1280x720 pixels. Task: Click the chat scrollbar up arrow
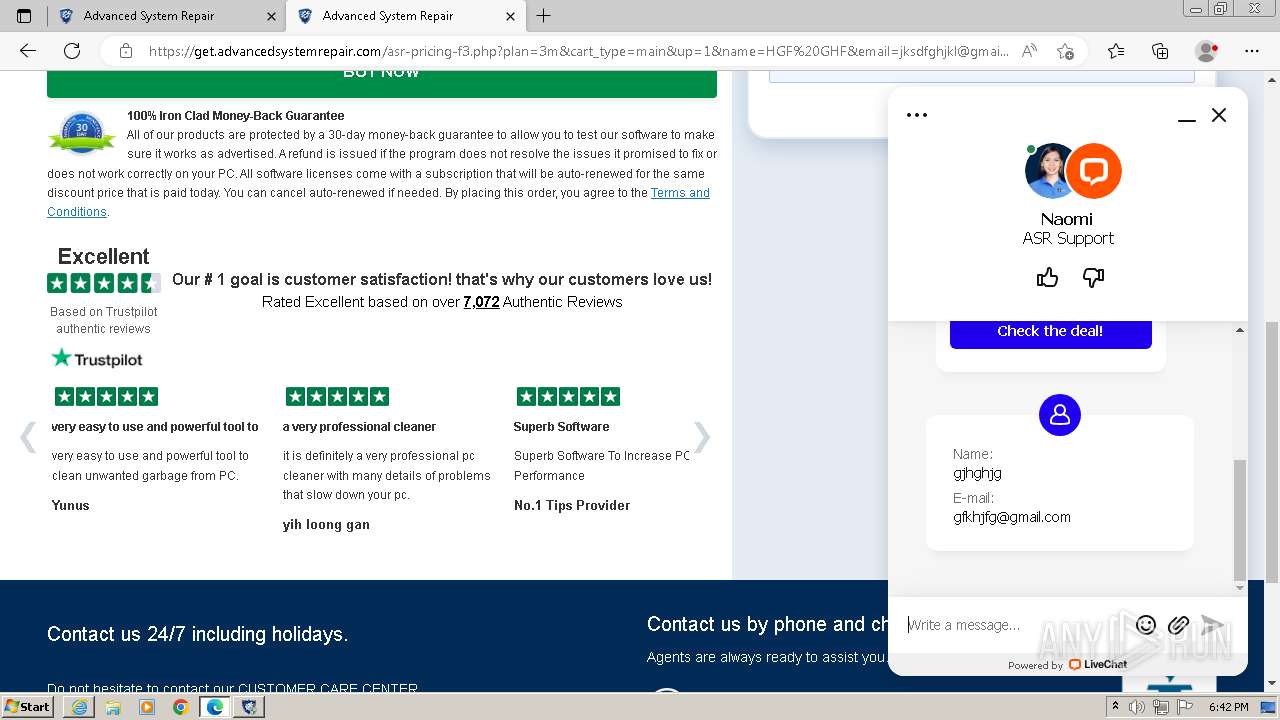[1240, 330]
